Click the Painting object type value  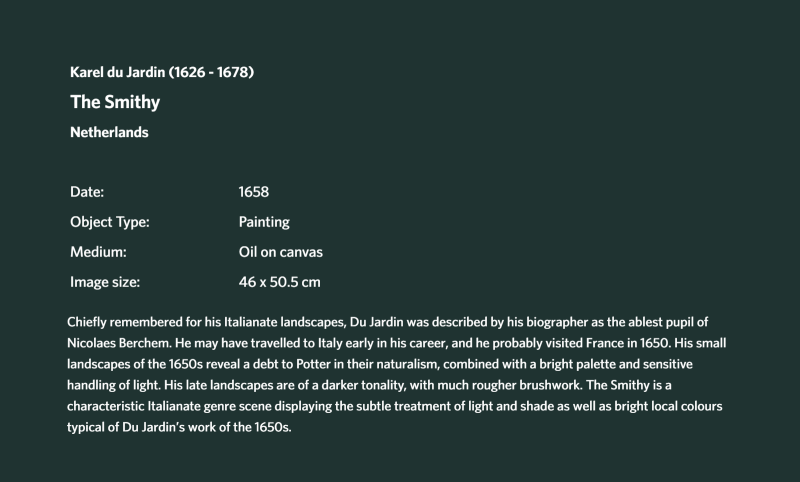coord(264,222)
